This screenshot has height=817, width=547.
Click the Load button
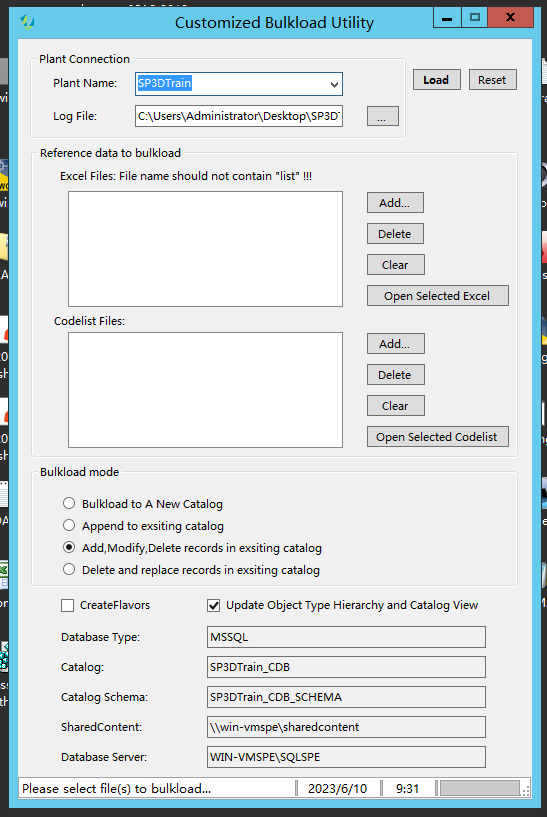437,80
